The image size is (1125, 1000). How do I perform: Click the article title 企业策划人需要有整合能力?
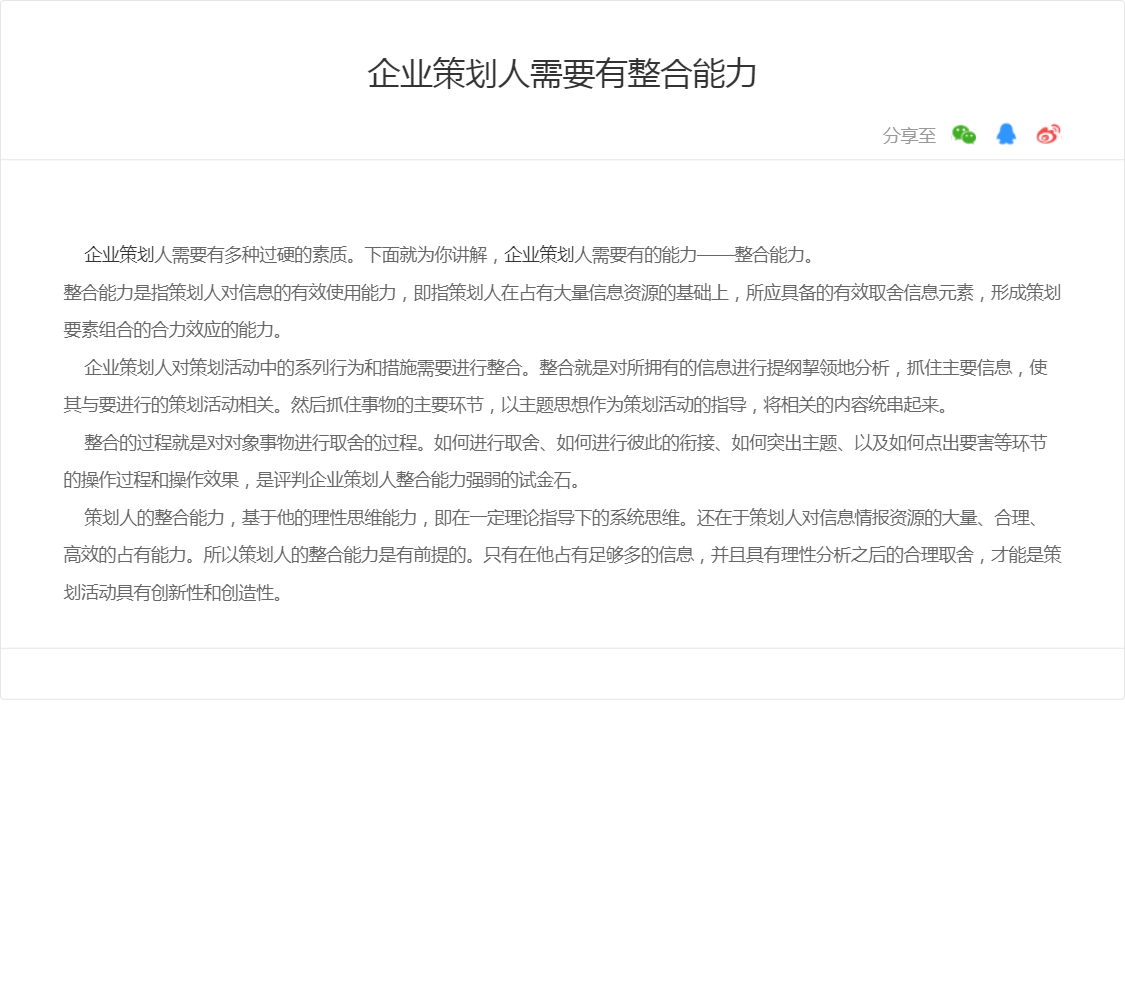tap(562, 74)
